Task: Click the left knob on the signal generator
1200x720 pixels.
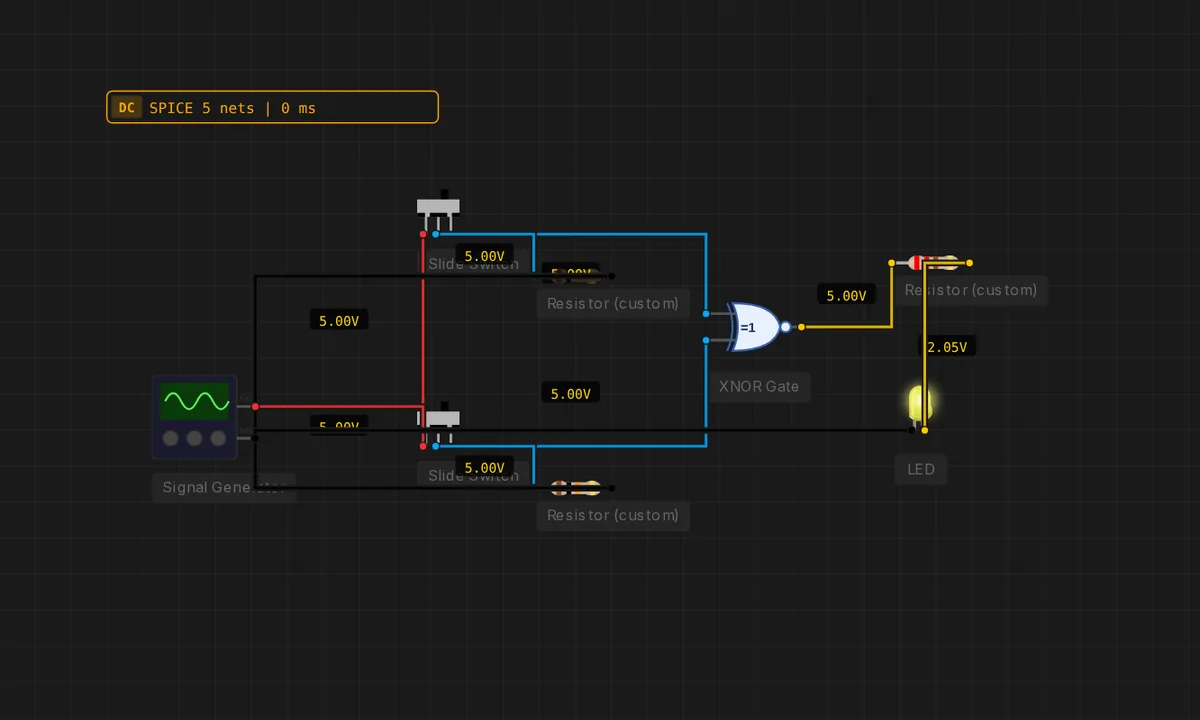Action: tap(171, 438)
